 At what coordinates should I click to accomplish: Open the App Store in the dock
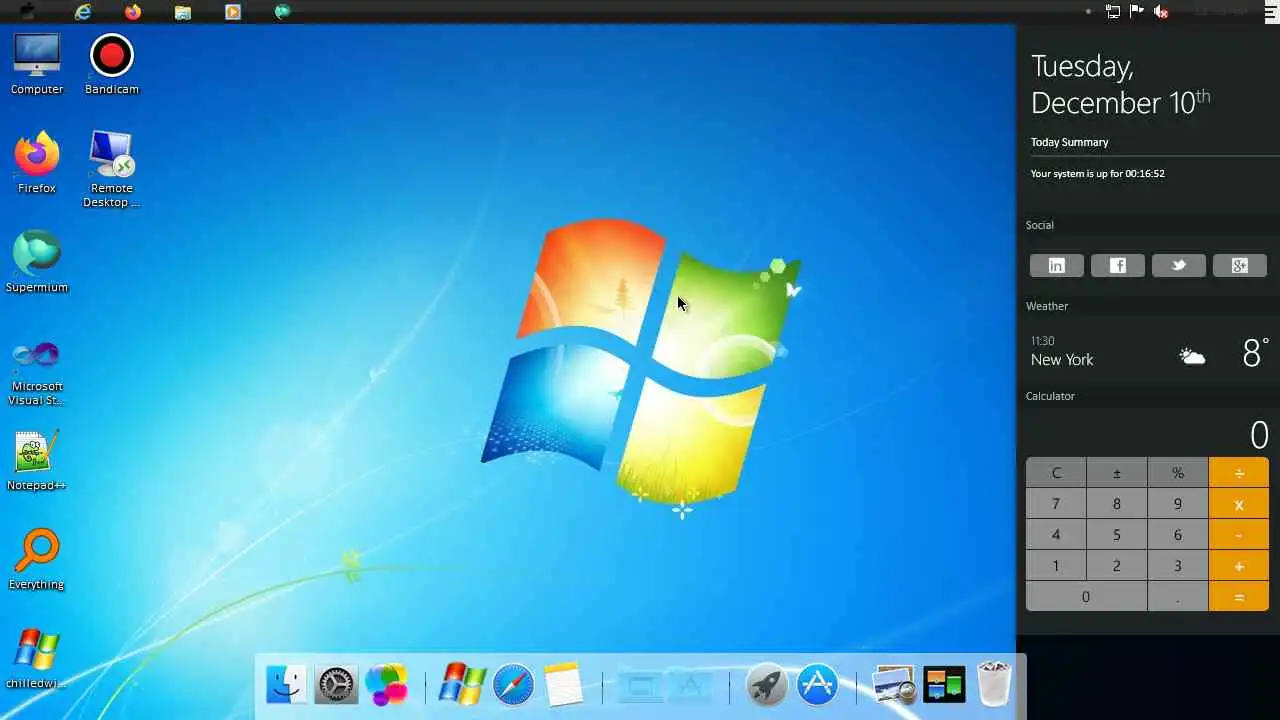tap(817, 685)
